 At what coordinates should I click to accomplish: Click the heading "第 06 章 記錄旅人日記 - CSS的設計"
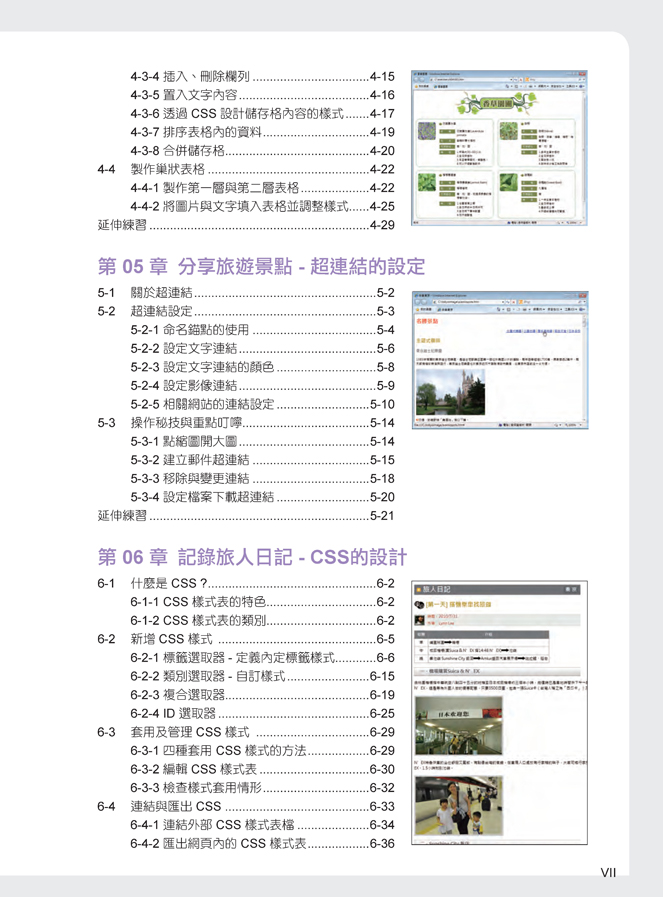252,557
